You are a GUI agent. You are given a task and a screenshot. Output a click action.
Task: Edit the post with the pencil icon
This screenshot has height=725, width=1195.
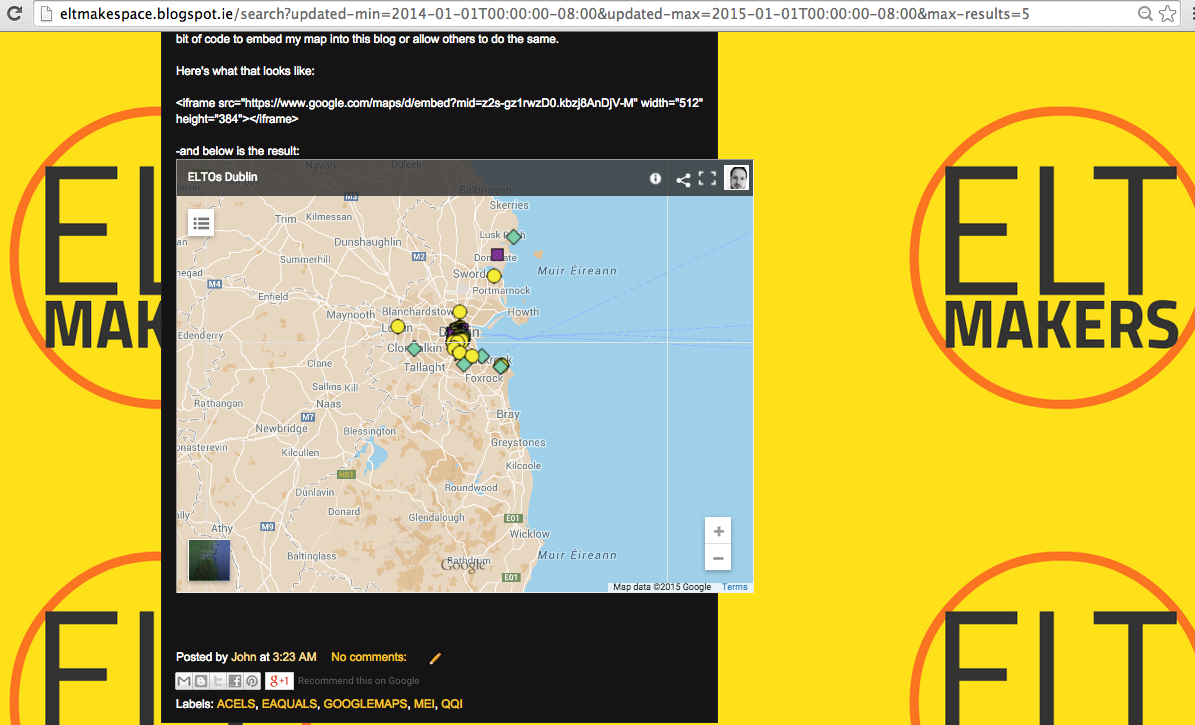435,658
